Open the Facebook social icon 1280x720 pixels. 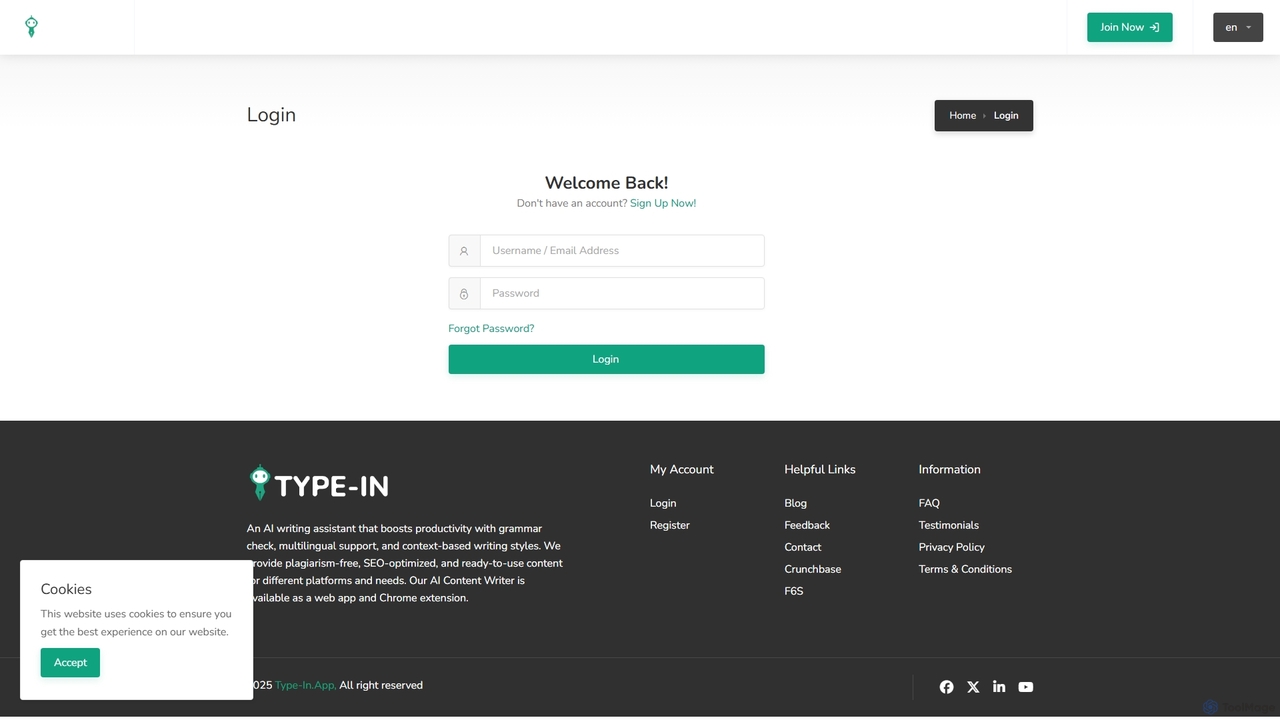point(946,687)
